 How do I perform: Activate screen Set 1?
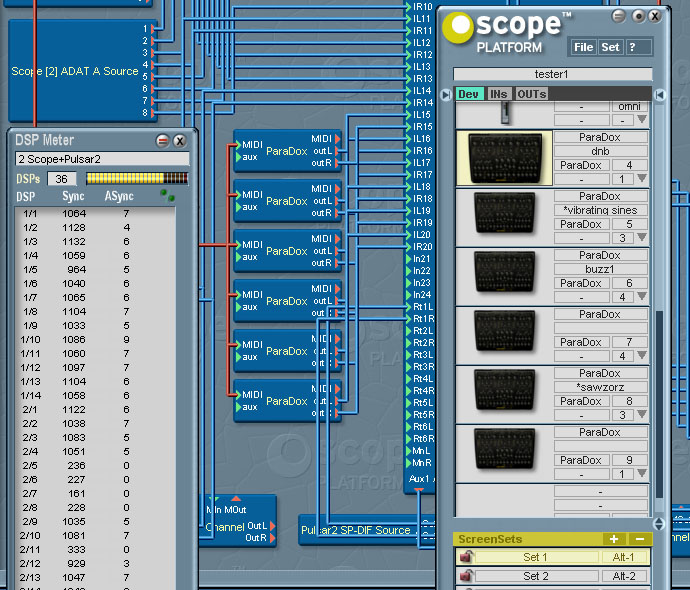click(x=536, y=557)
